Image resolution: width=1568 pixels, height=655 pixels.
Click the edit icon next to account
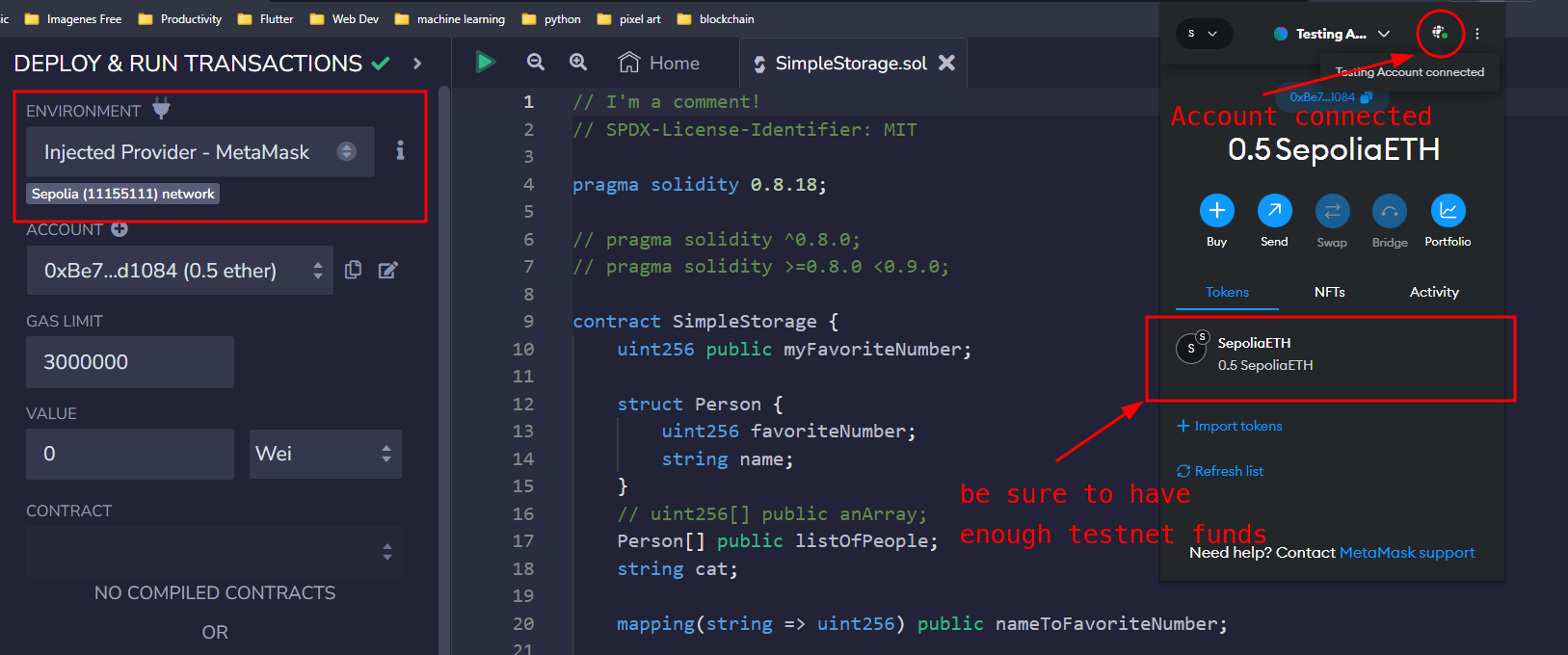[x=387, y=270]
